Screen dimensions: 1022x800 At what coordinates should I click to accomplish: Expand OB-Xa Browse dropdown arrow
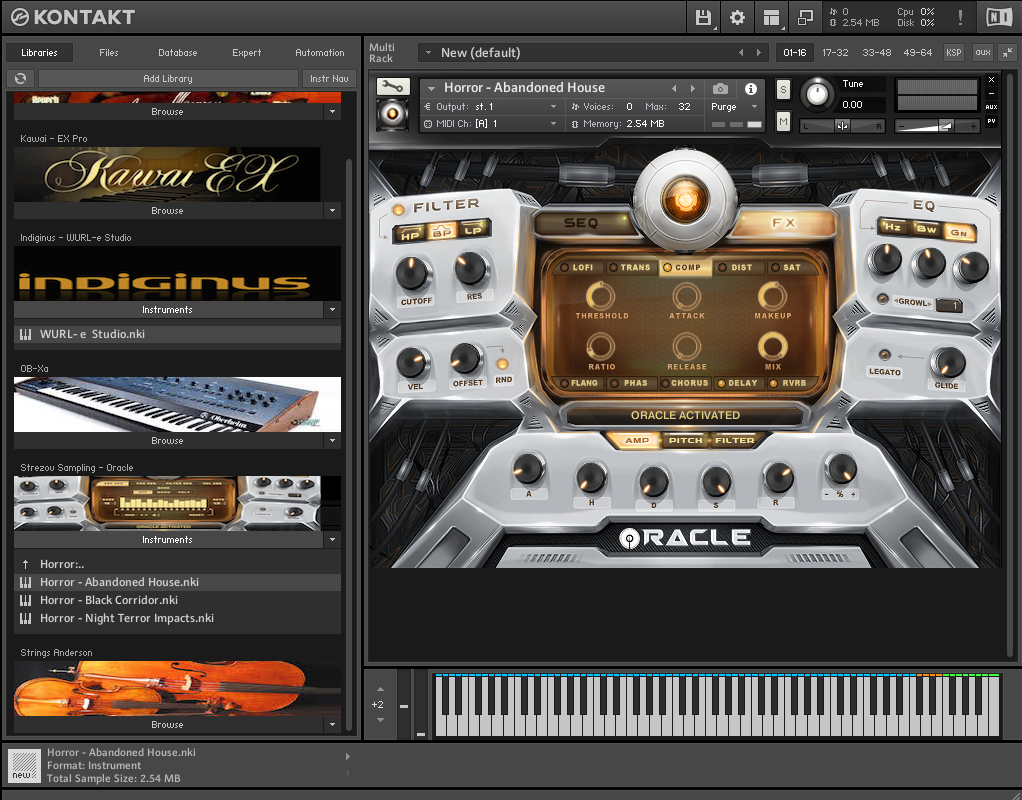tap(332, 441)
